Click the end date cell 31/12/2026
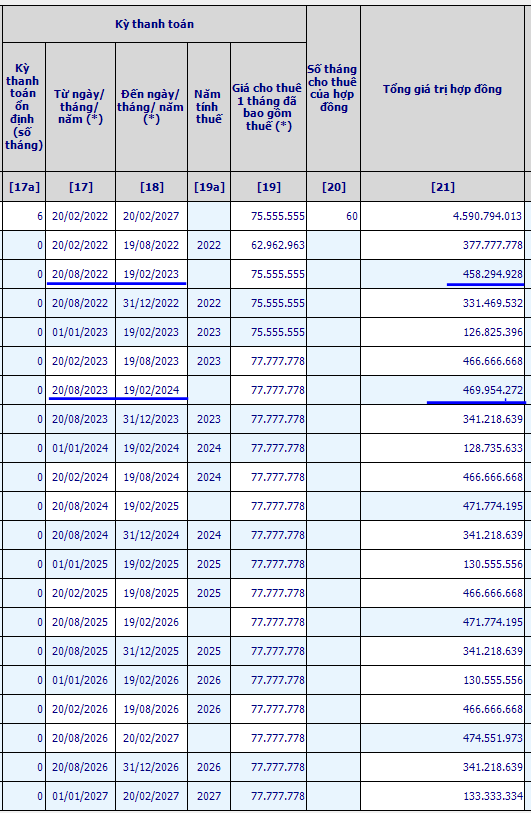Screen dimensions: 531x813 (151, 767)
